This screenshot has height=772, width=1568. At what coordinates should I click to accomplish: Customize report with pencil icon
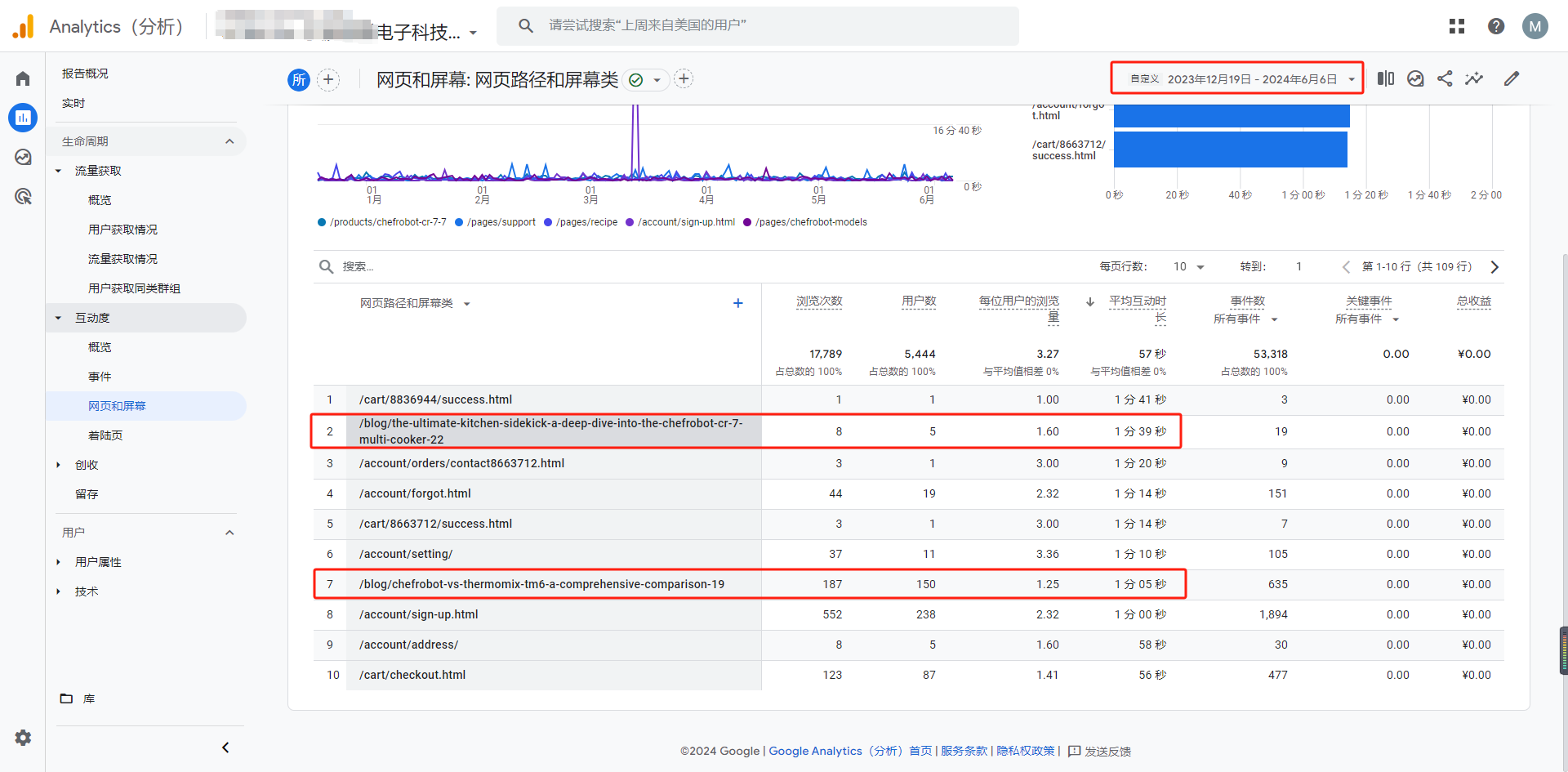pos(1512,78)
